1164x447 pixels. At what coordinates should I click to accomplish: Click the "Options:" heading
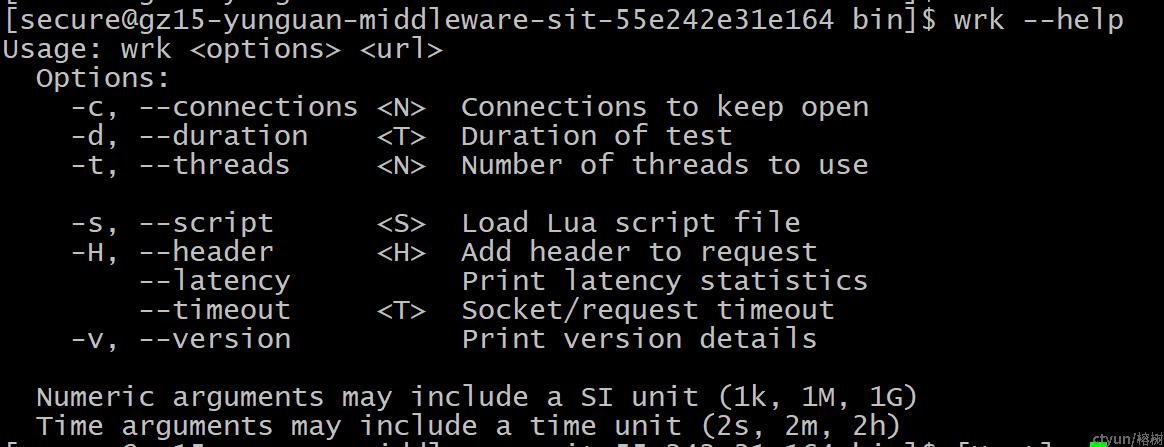(x=104, y=79)
